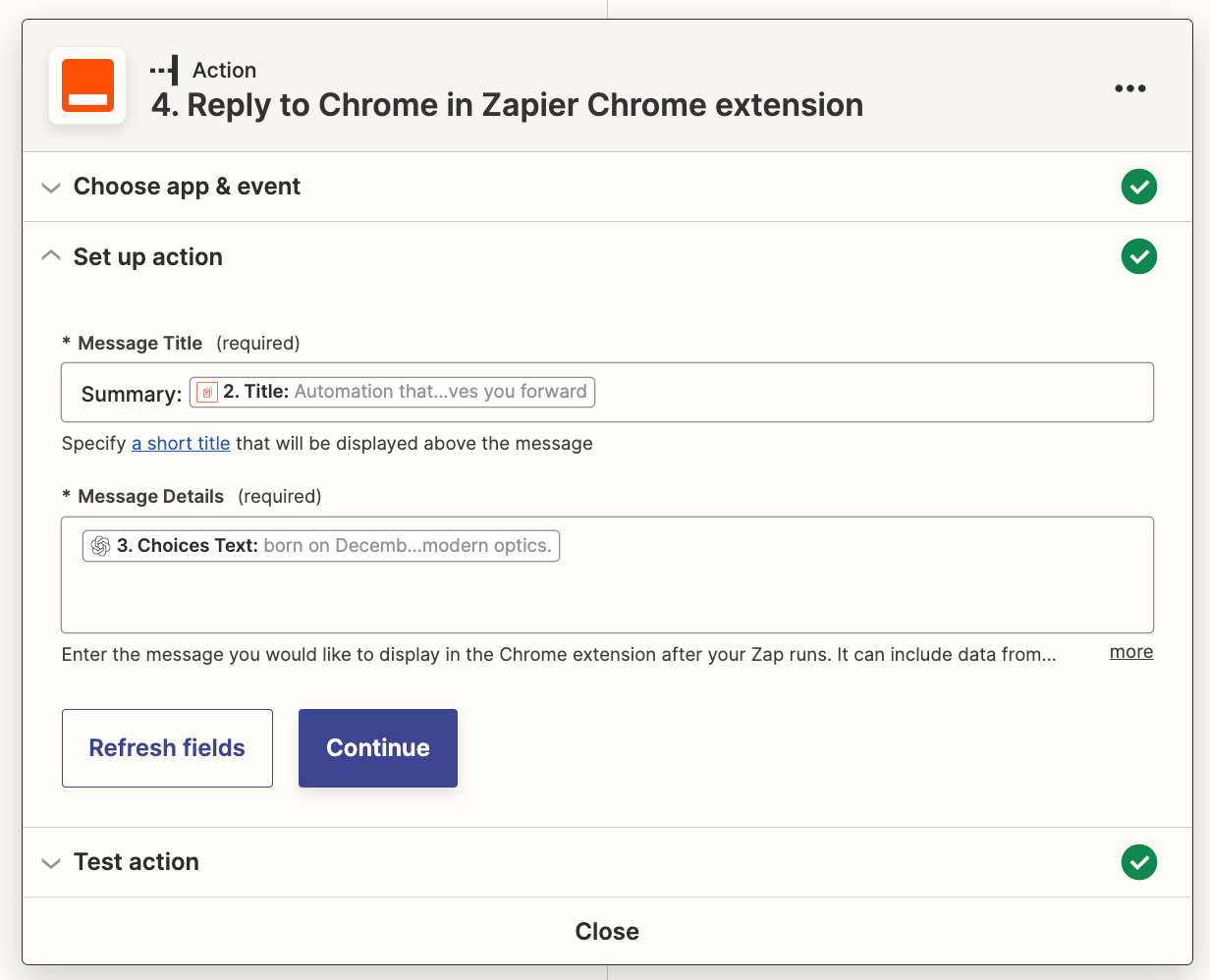Click the orange icon in the Title pill
The width and height of the screenshot is (1210, 980).
tap(207, 392)
